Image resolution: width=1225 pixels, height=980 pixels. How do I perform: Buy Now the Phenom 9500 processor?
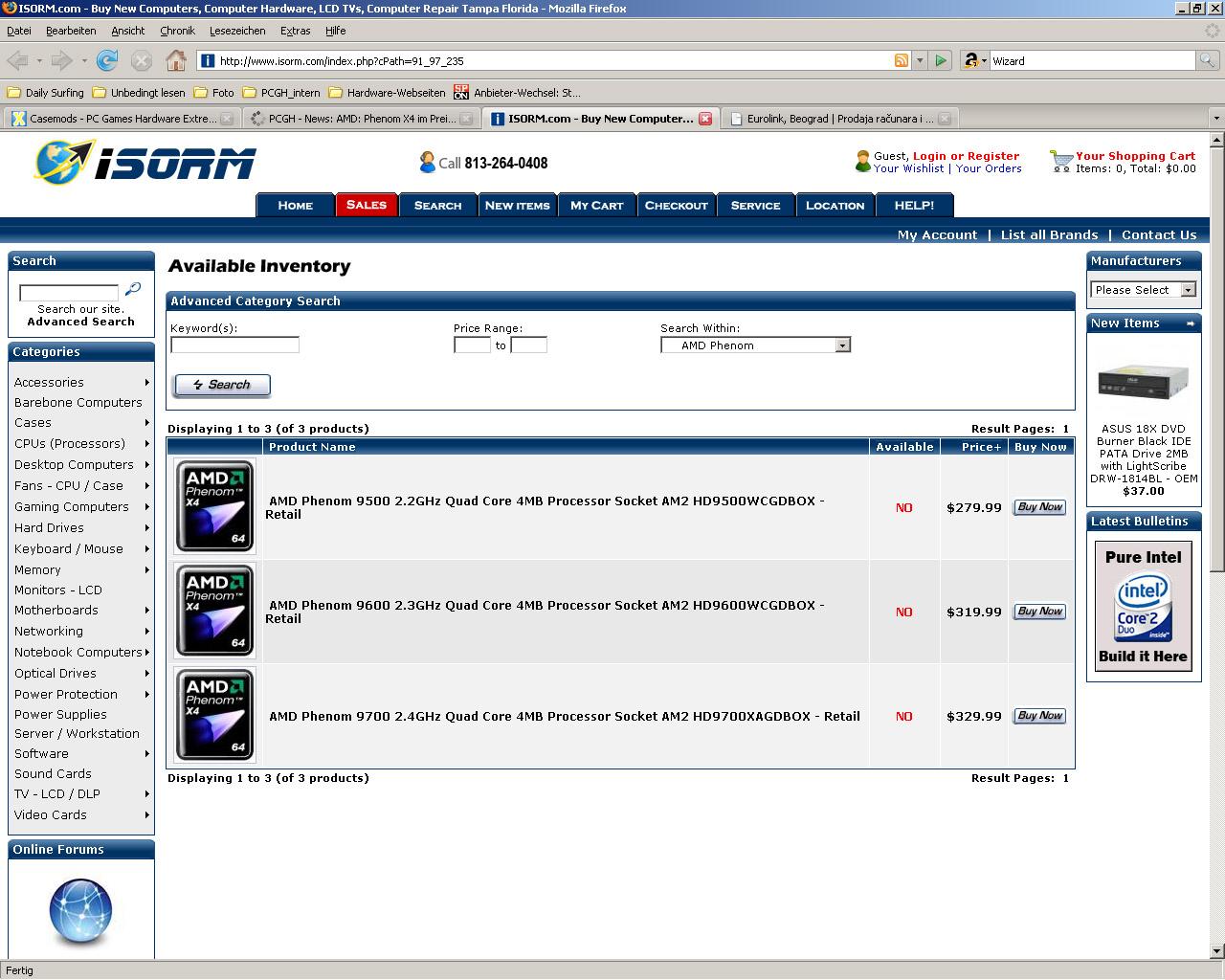tap(1039, 507)
